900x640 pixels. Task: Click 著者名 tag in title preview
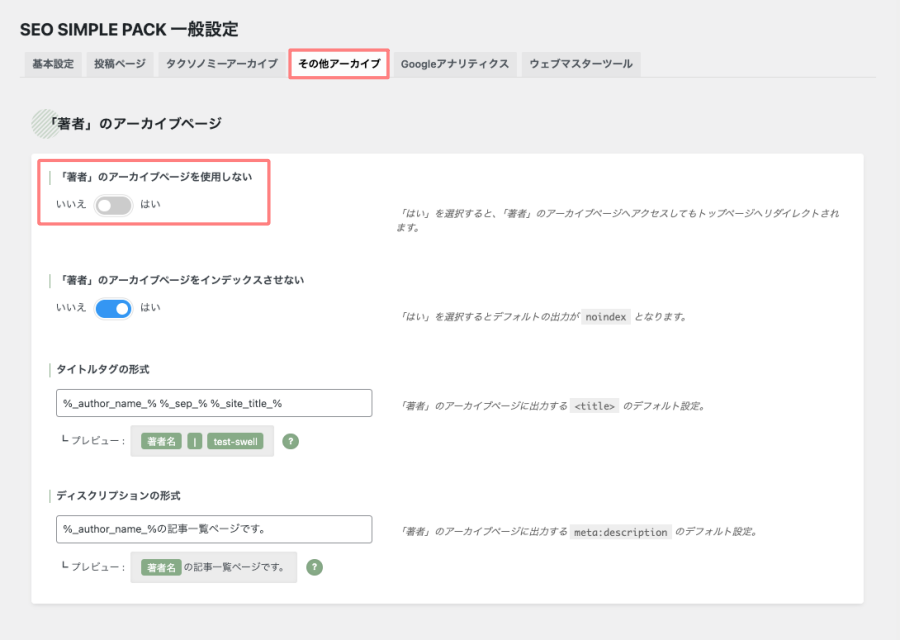click(x=161, y=441)
